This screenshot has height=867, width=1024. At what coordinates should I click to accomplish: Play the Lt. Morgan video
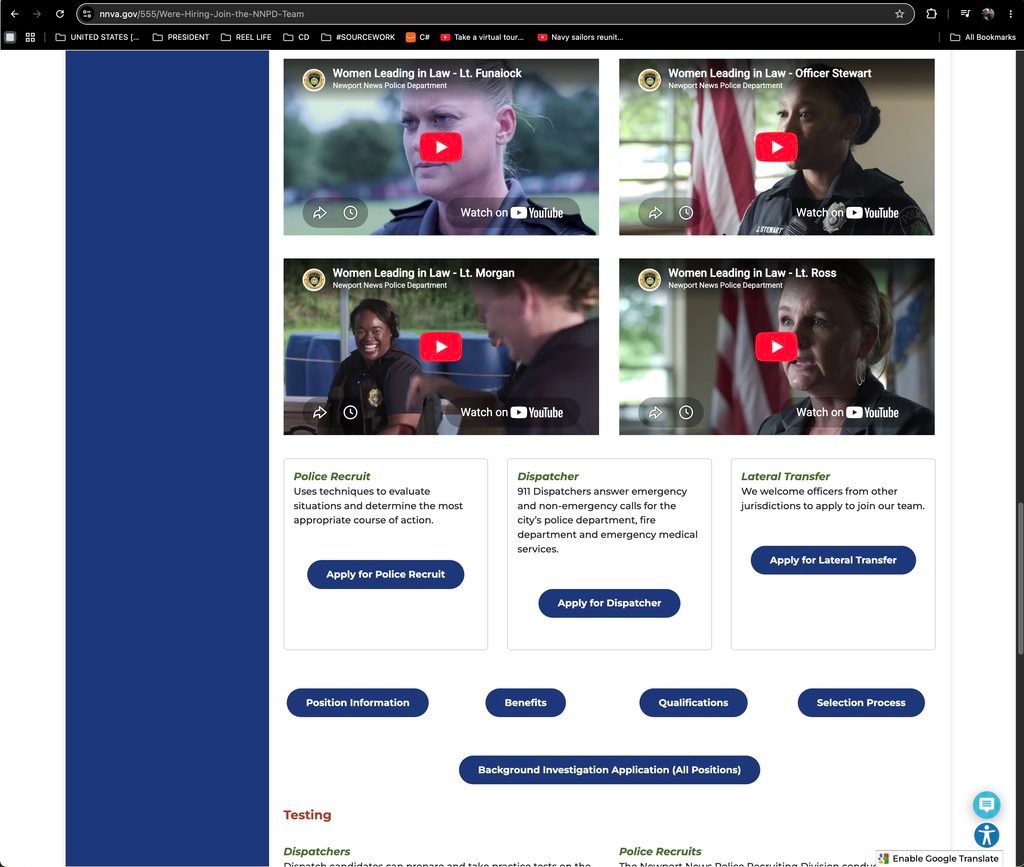click(441, 347)
